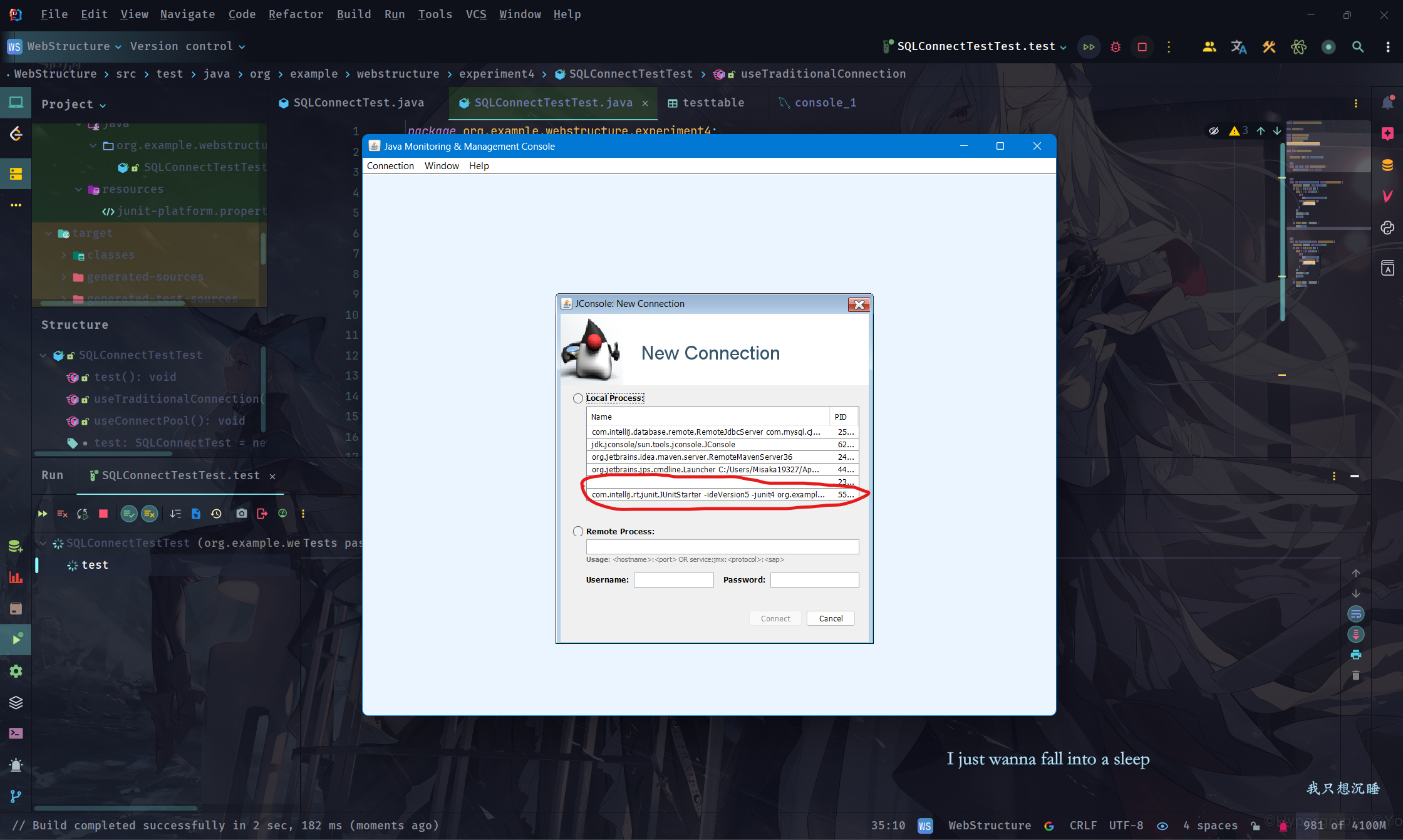Image resolution: width=1403 pixels, height=840 pixels.
Task: Open the Database tool window icon
Action: [1387, 165]
